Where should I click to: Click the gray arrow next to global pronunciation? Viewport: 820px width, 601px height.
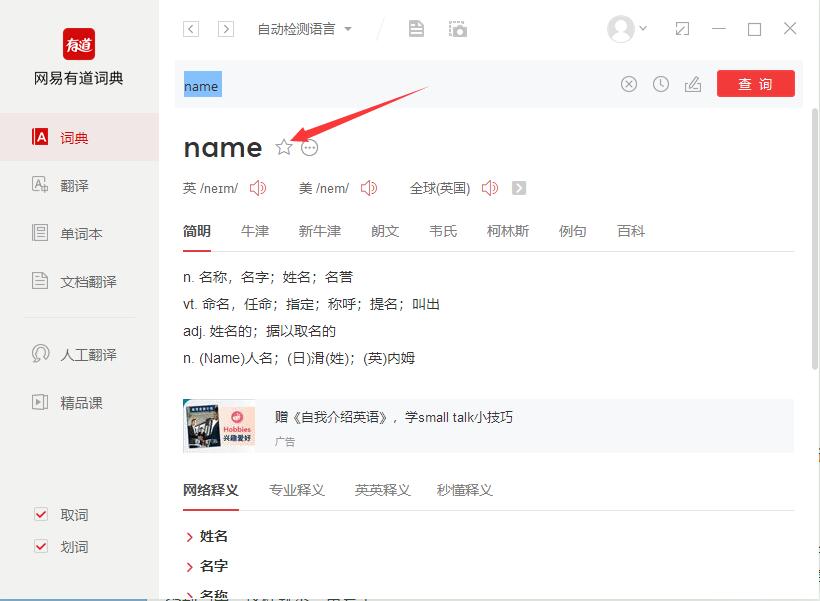pos(519,188)
